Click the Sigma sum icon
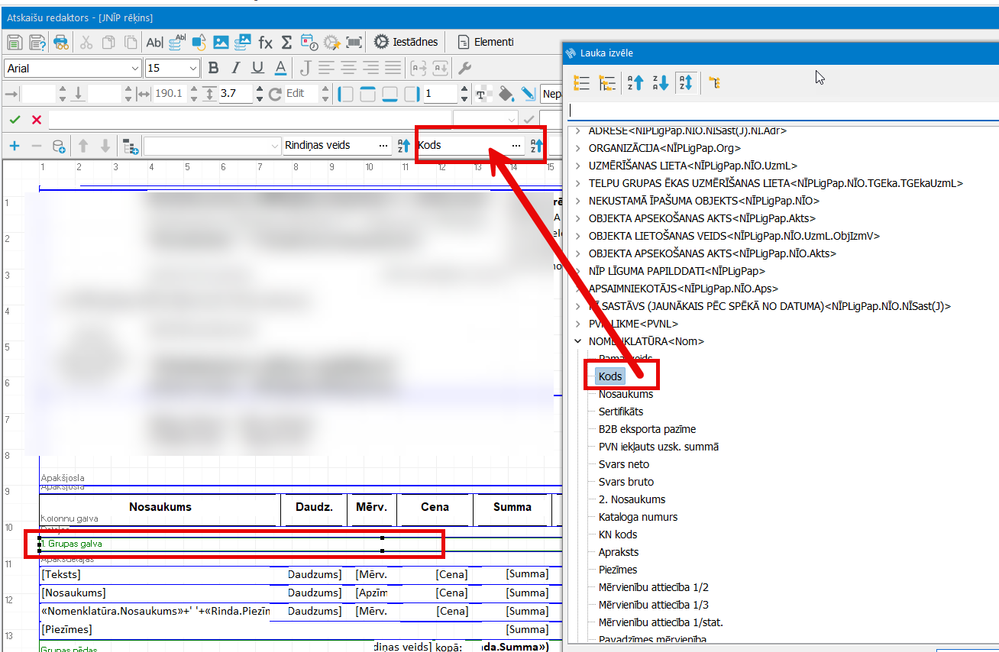 (x=287, y=42)
